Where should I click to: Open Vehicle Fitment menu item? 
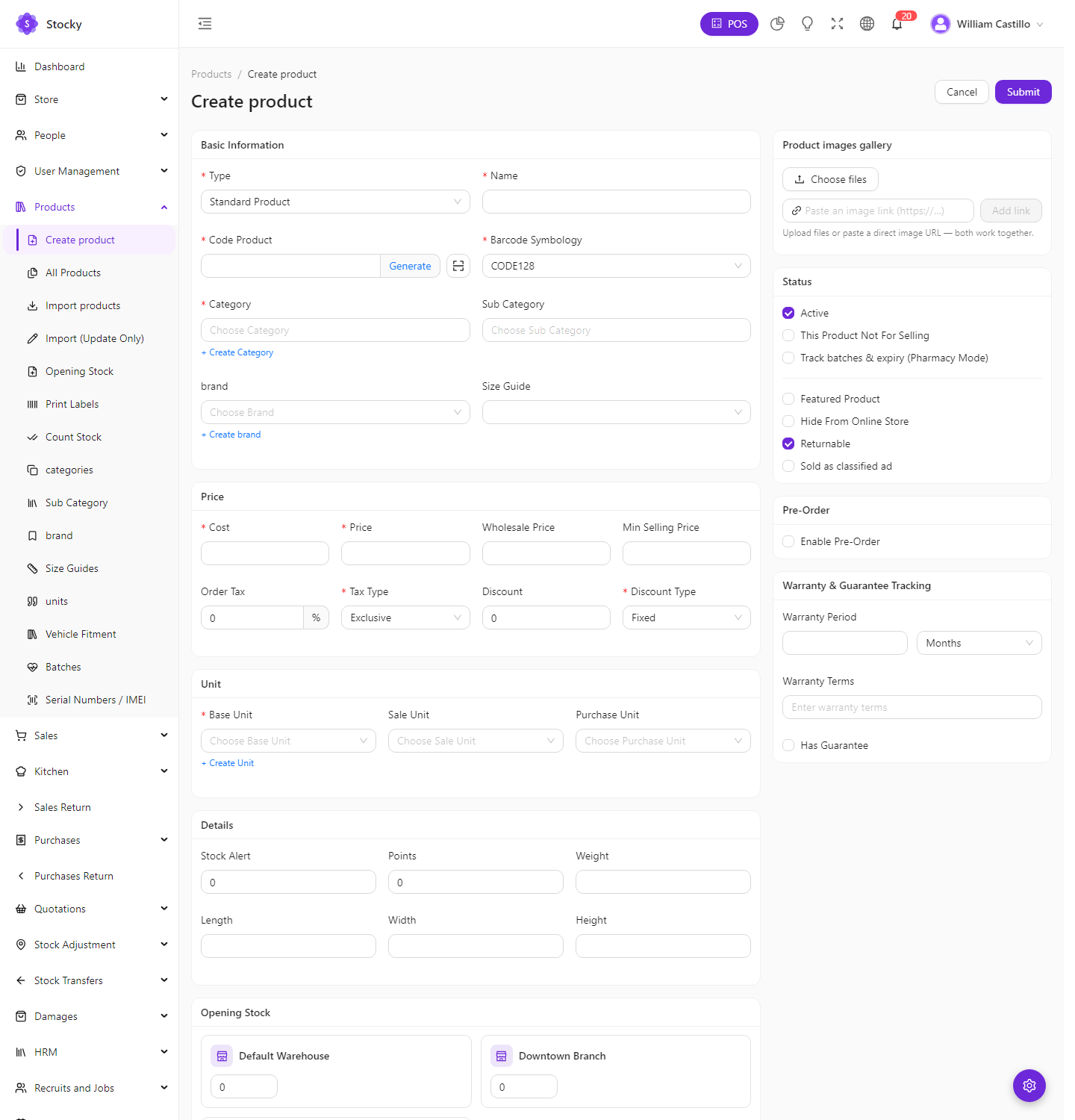(90, 634)
